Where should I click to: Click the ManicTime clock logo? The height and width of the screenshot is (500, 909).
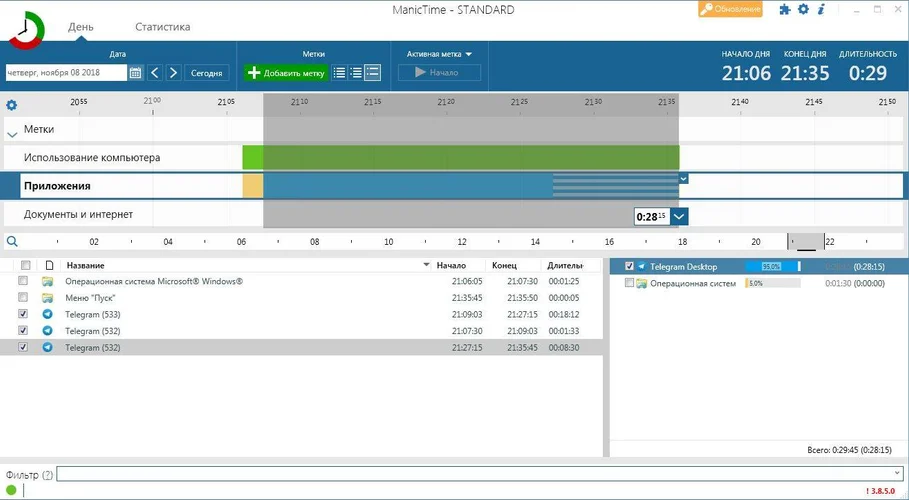26,31
